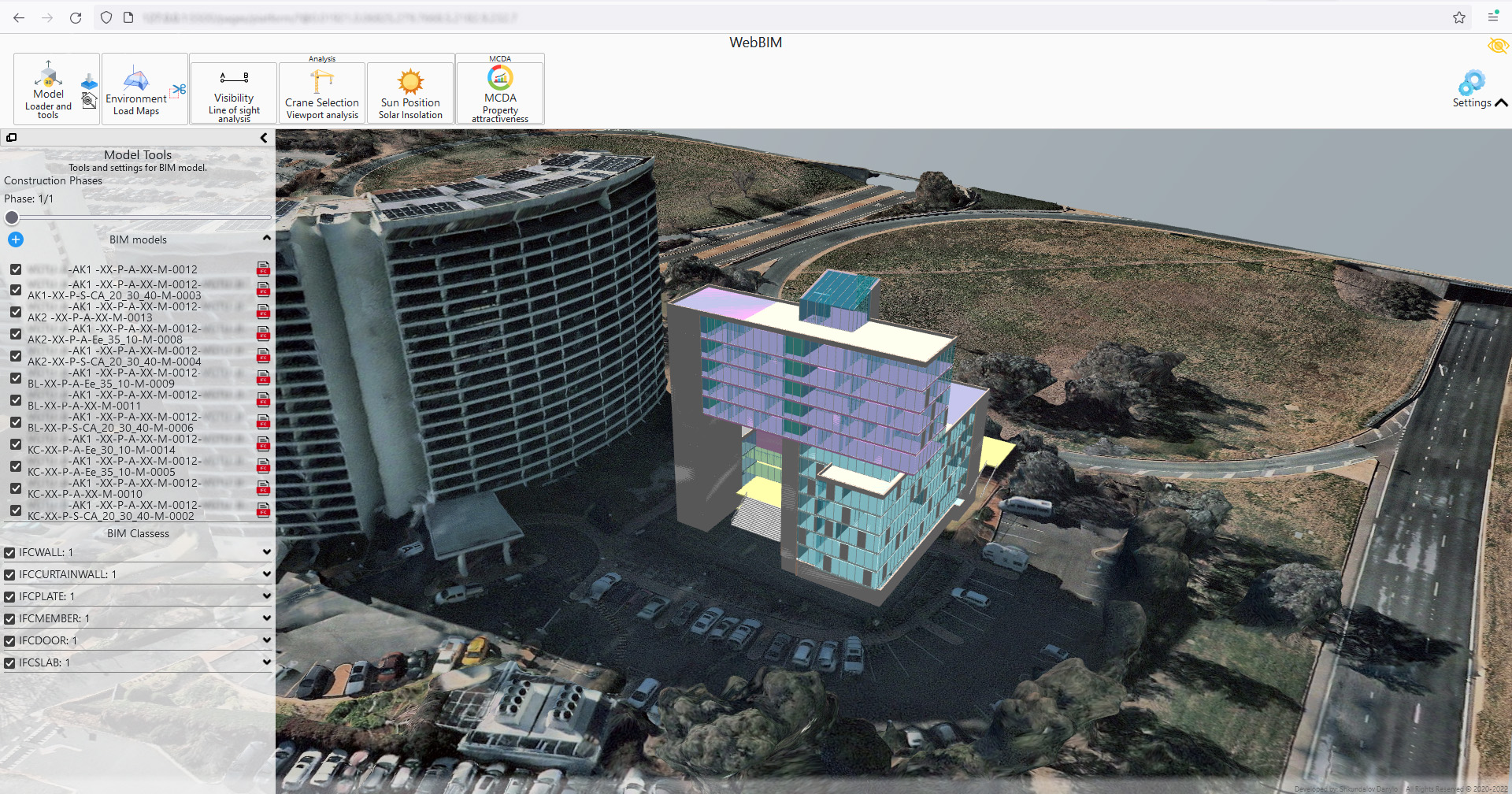Open Crane Selection viewport analysis
Screen dimensions: 1512x794
click(322, 93)
